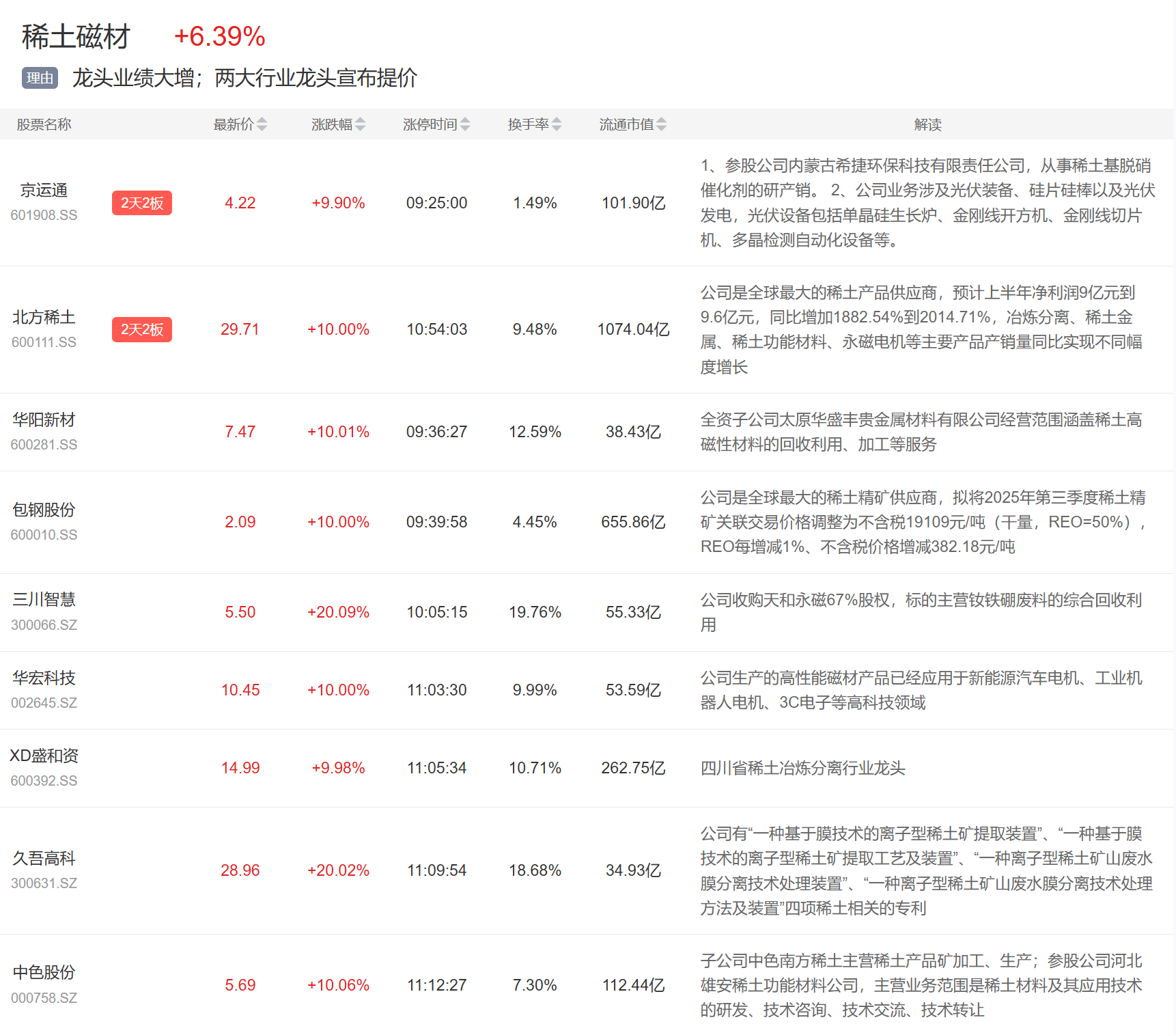Viewport: 1176px width, 1035px height.
Task: Open XD盛和资 stock link
Action: [x=44, y=756]
